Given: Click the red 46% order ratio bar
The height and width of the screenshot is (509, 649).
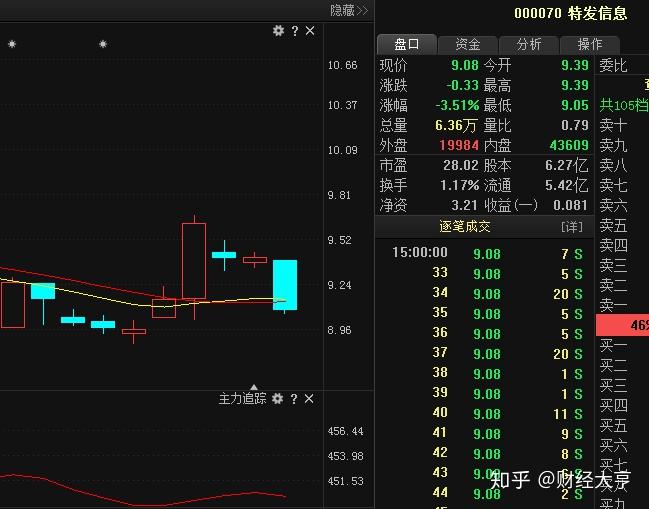Looking at the screenshot, I should point(622,325).
